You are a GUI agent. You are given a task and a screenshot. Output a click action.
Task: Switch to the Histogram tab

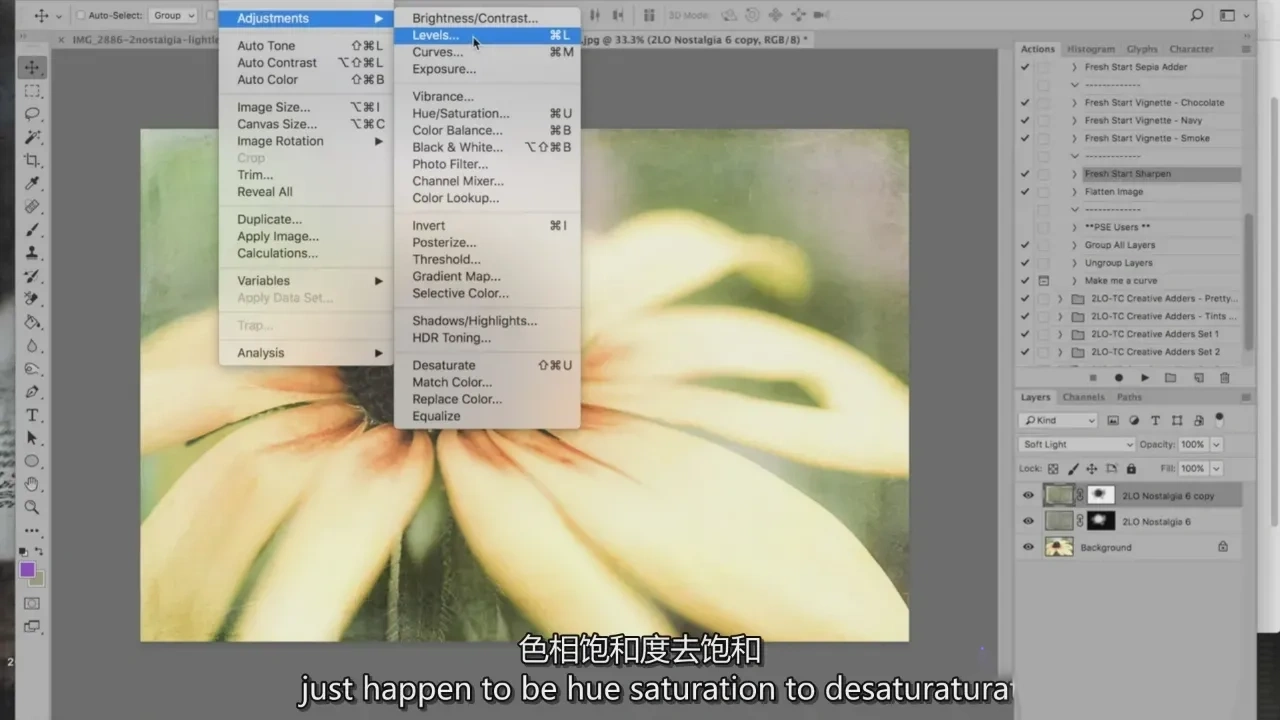tap(1090, 49)
